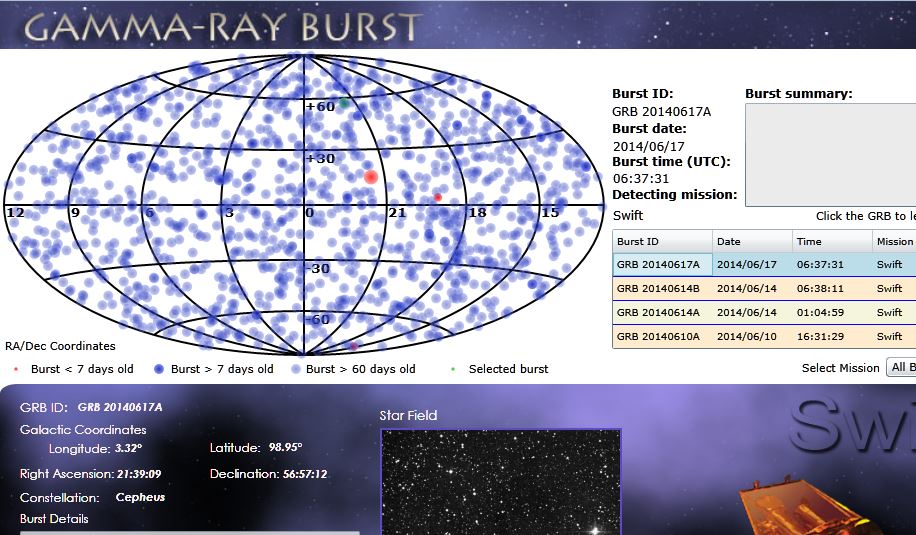Click the dark blue 'Burst > 7 days old' legend dot

pos(158,369)
